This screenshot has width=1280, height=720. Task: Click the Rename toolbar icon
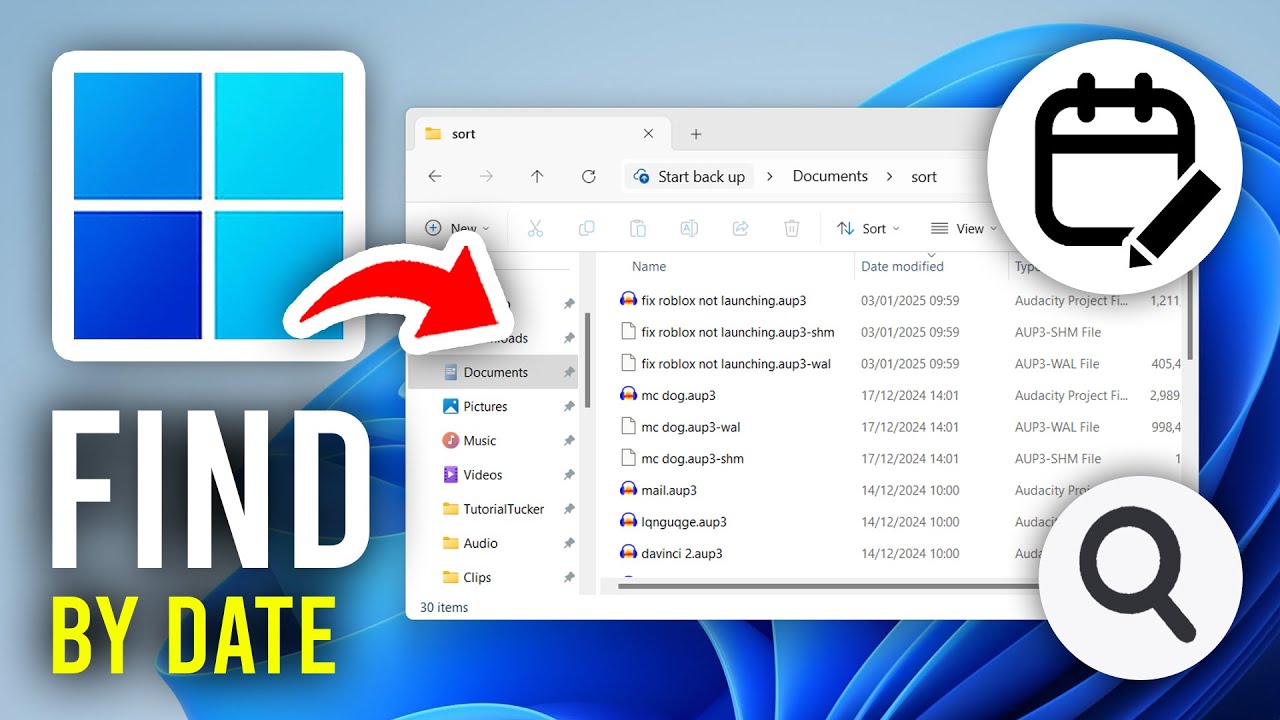click(689, 228)
